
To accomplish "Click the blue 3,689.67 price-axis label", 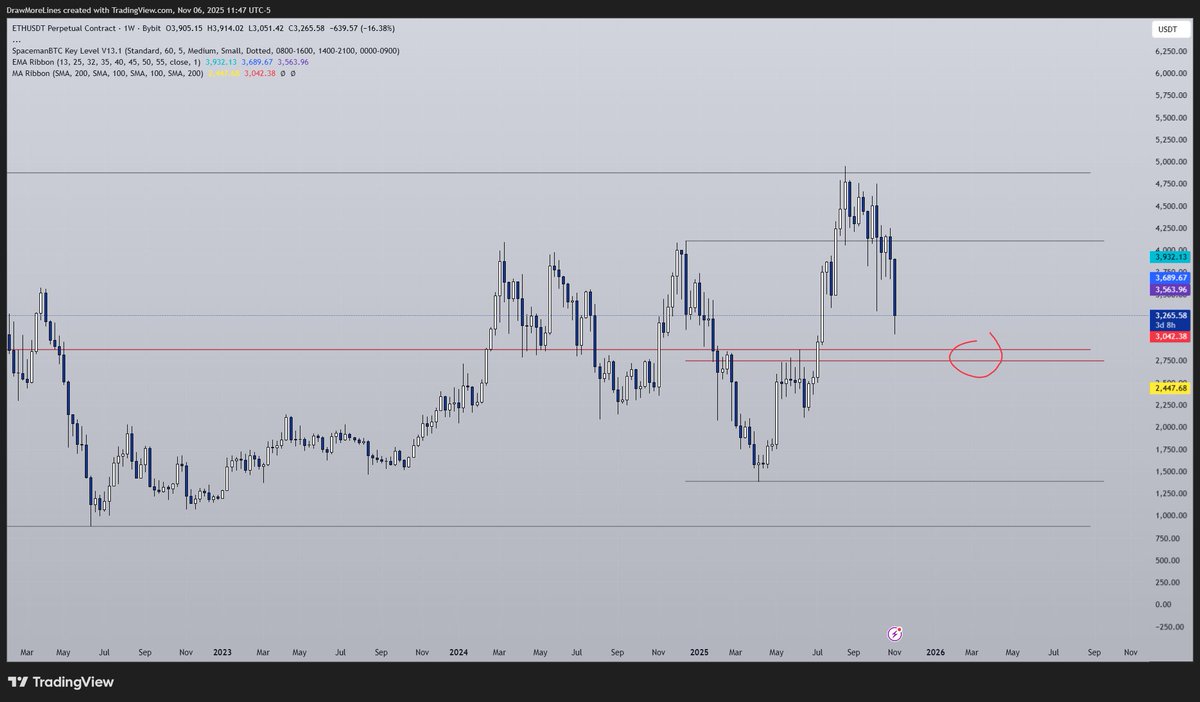I will [x=1169, y=278].
